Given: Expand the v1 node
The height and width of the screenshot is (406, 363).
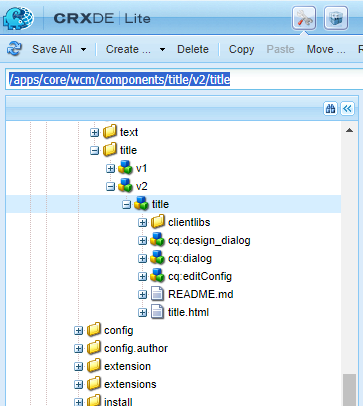Looking at the screenshot, I should (x=111, y=169).
